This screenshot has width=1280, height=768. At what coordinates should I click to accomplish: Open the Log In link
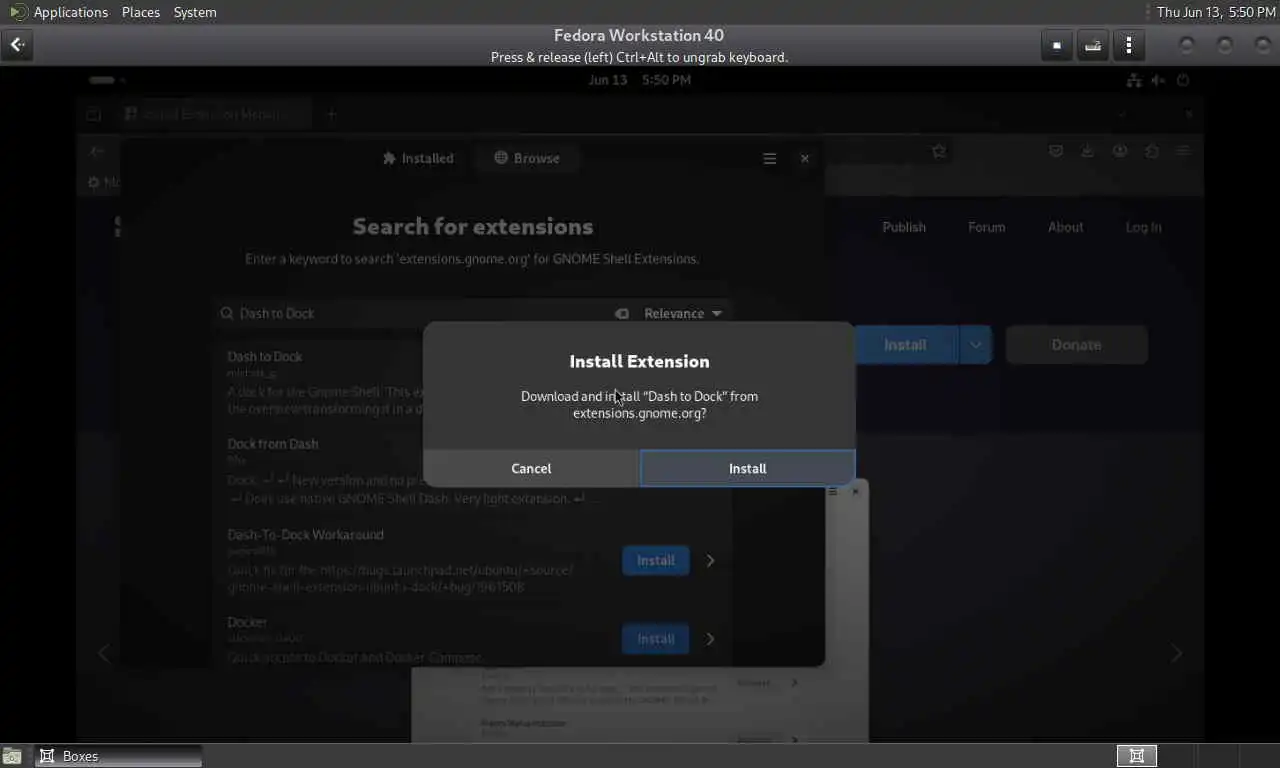(x=1143, y=227)
